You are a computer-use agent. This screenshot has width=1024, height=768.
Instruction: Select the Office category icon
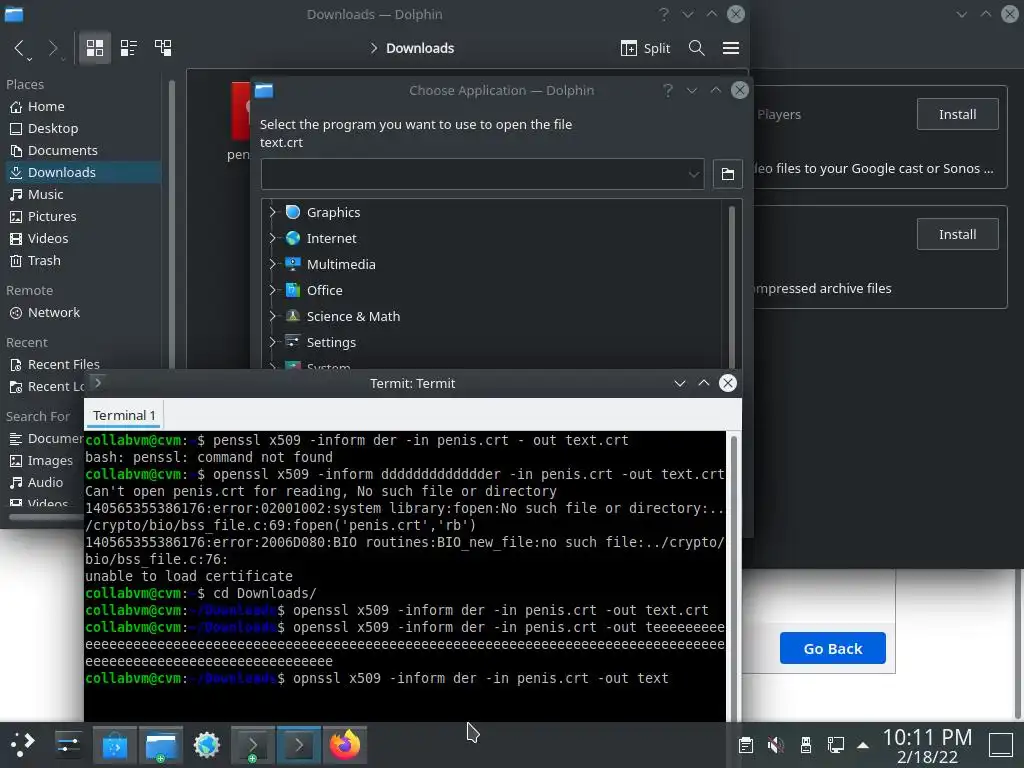[x=293, y=290]
